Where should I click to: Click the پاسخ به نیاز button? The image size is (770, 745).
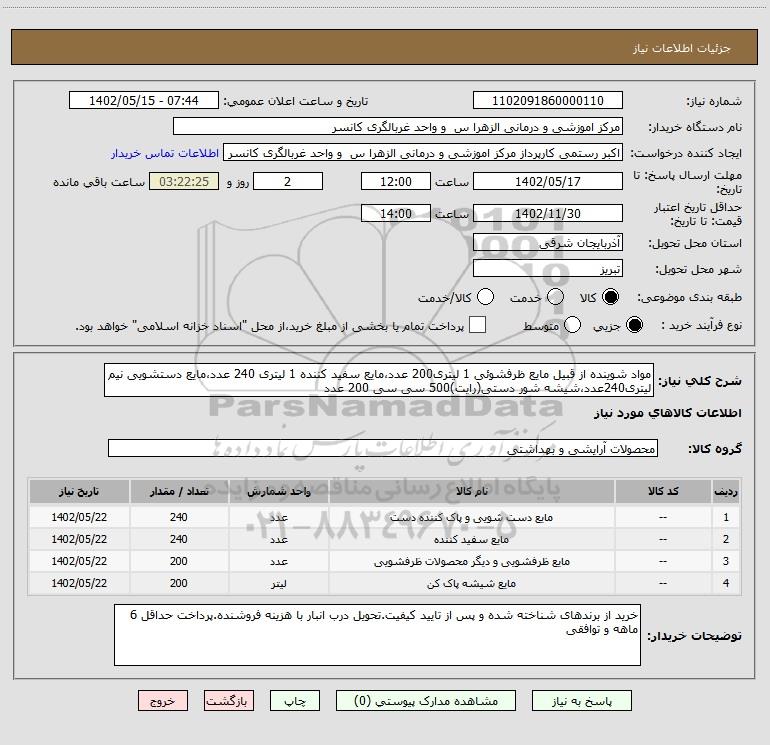[x=582, y=701]
